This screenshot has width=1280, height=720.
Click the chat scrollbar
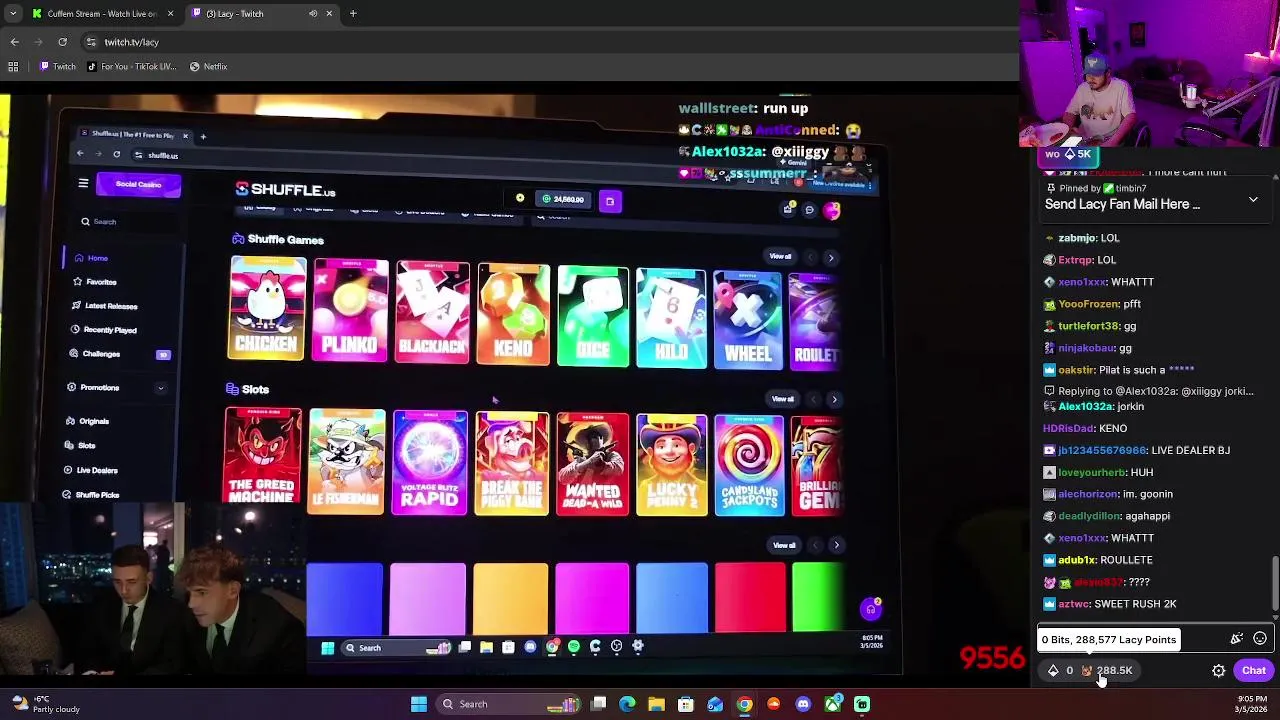click(1274, 582)
